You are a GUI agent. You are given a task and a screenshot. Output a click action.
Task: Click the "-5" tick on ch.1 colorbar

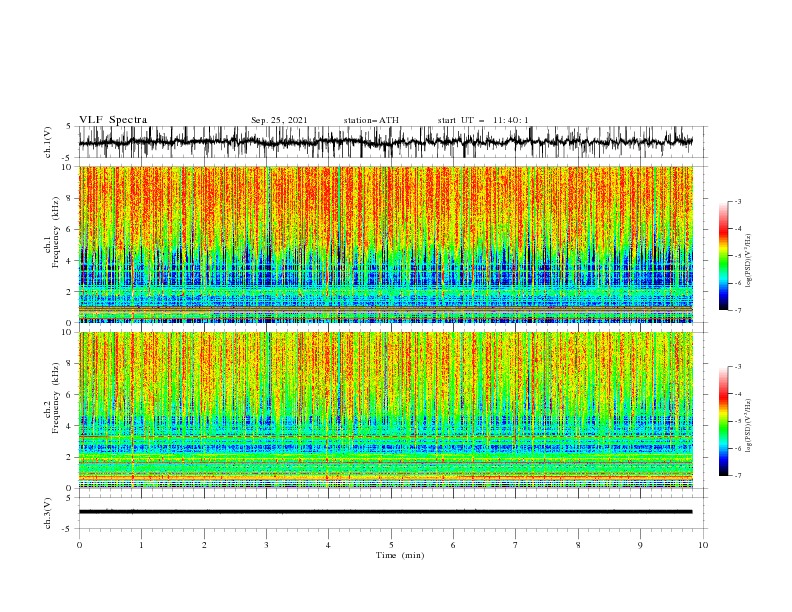coord(737,256)
